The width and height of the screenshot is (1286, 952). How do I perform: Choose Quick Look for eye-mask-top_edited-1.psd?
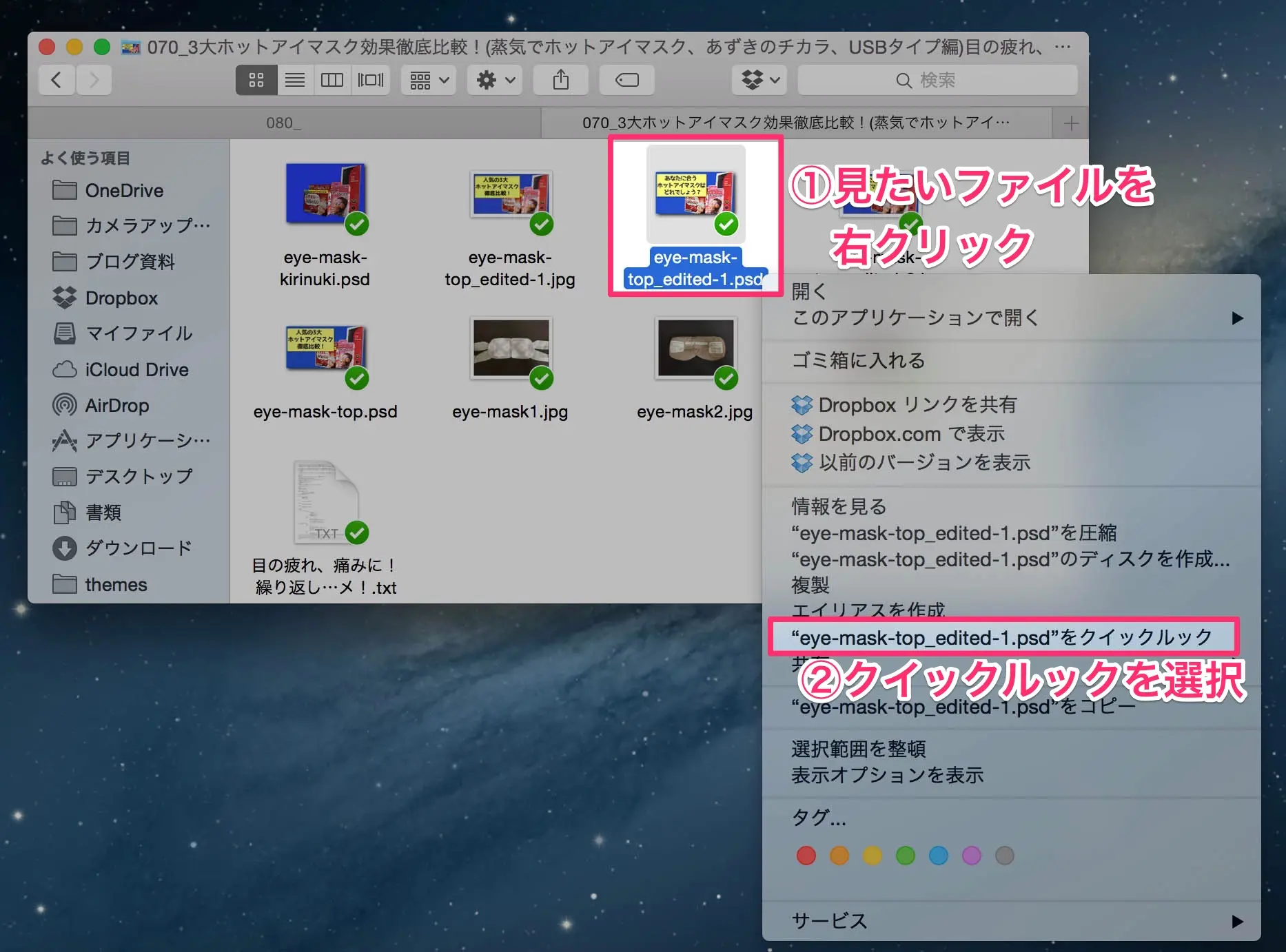coord(1002,637)
